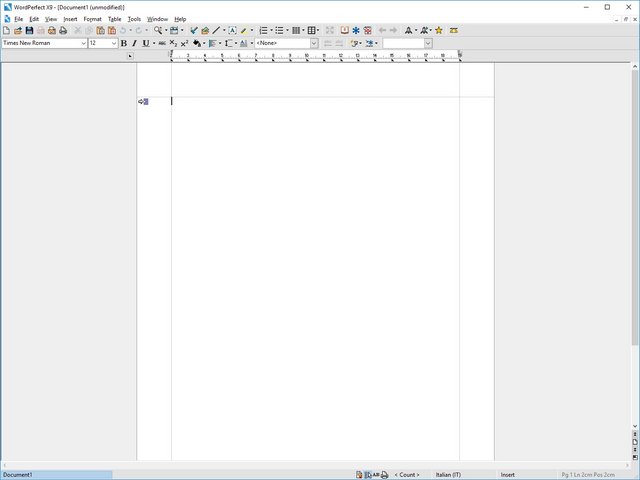Image resolution: width=640 pixels, height=480 pixels.
Task: Open the Help menu
Action: click(x=180, y=19)
